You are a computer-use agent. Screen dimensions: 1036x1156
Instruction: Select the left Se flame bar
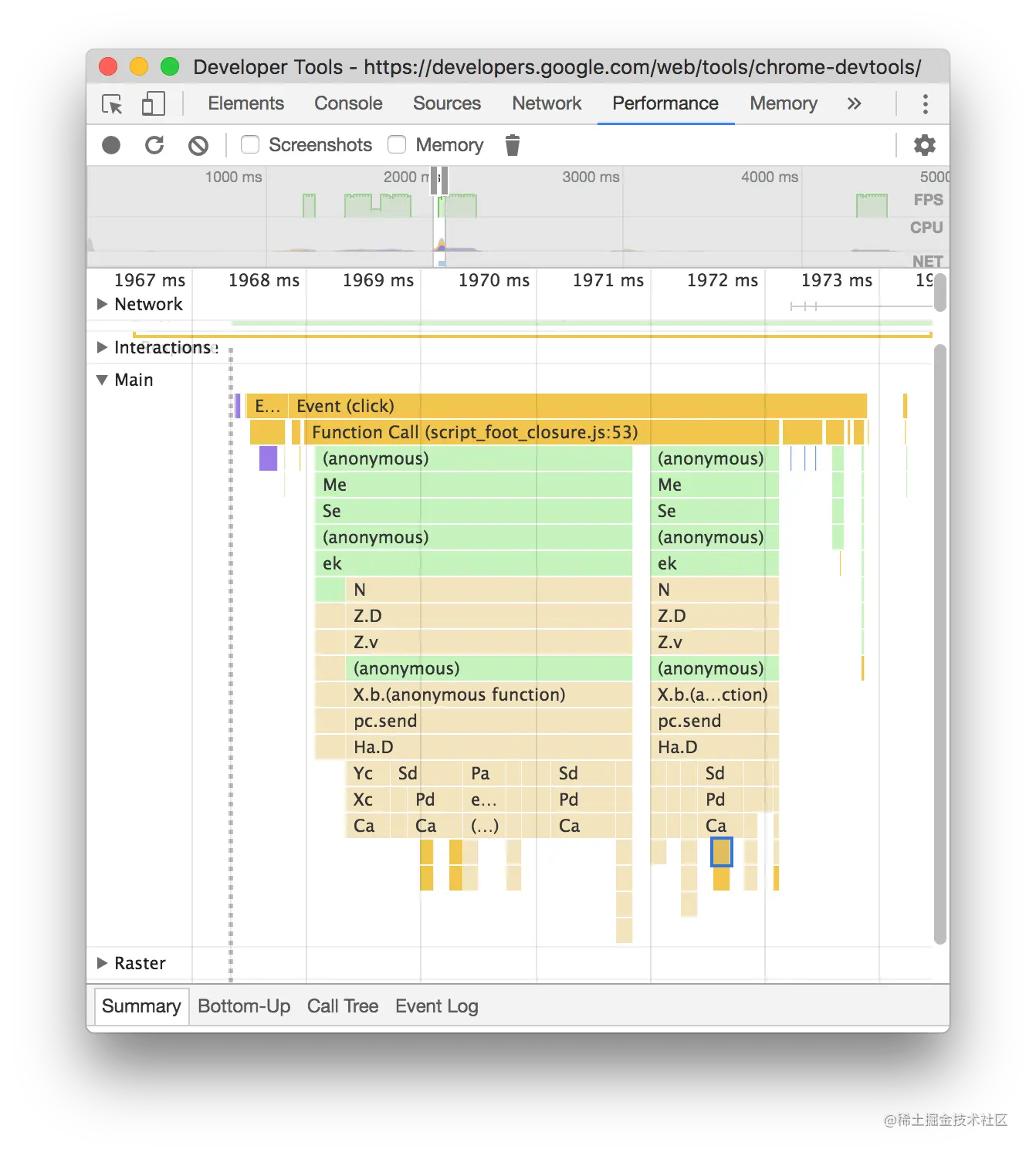[473, 511]
